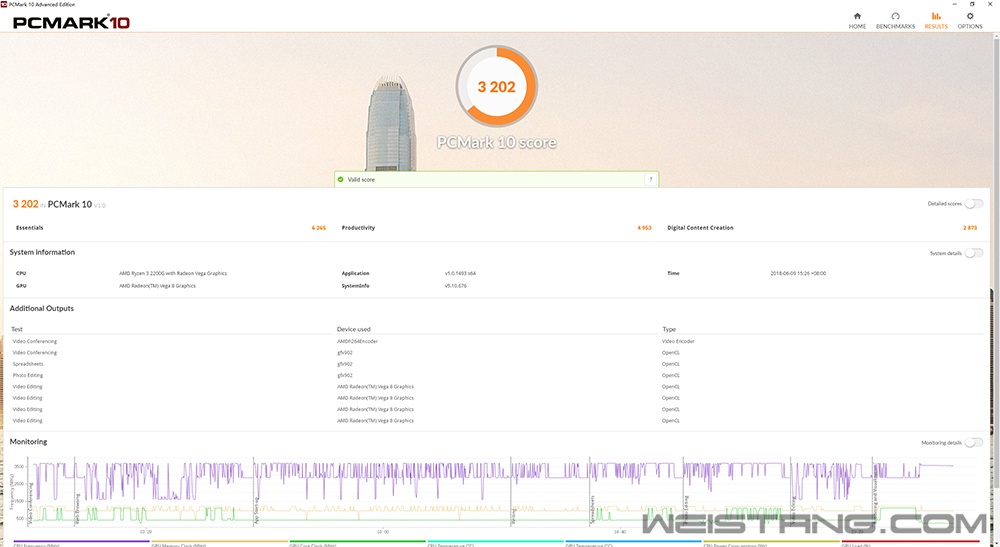Toggle the Detailed scores switch
Screen dimensions: 1000x547
(973, 204)
